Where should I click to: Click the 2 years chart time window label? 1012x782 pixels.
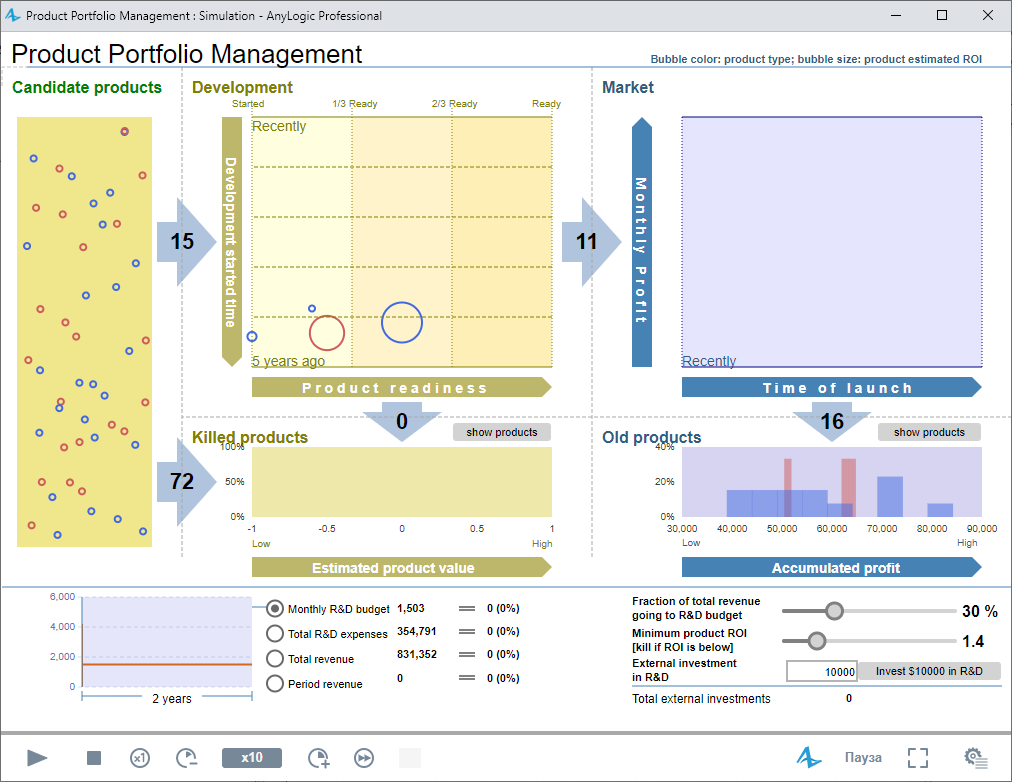pos(172,699)
